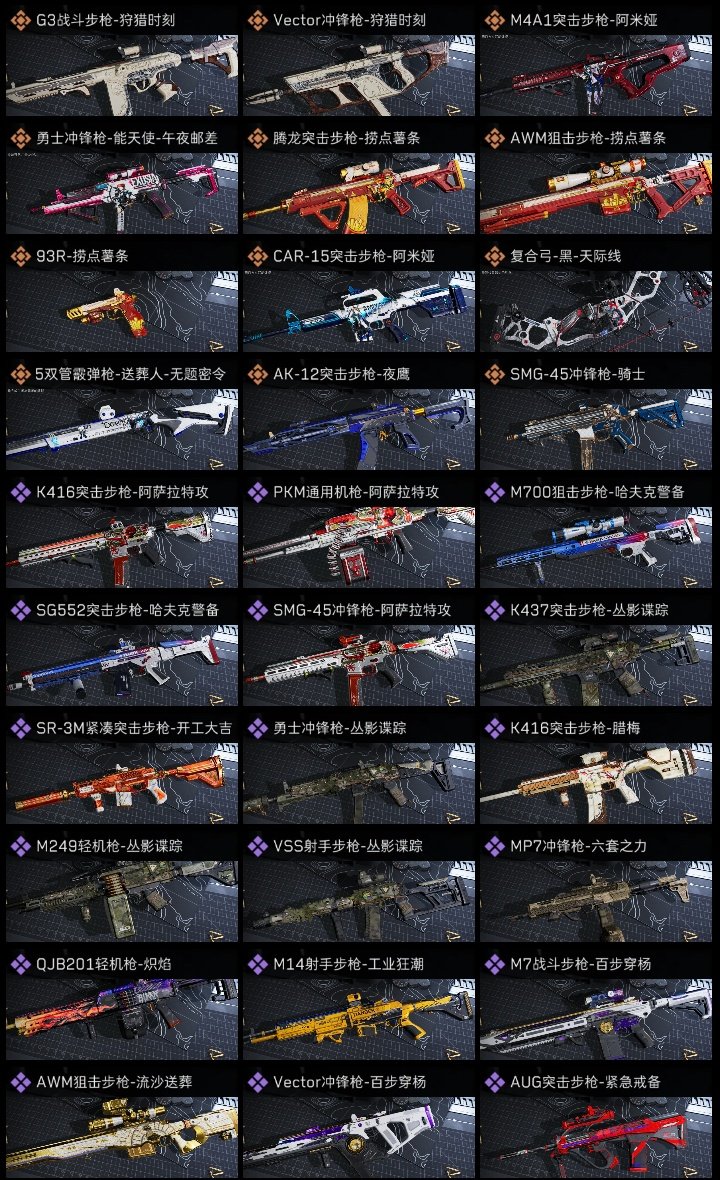
Task: Select the Vector冲锋枪-狩猎时刻 weapon skin thumbnail
Action: pos(359,75)
